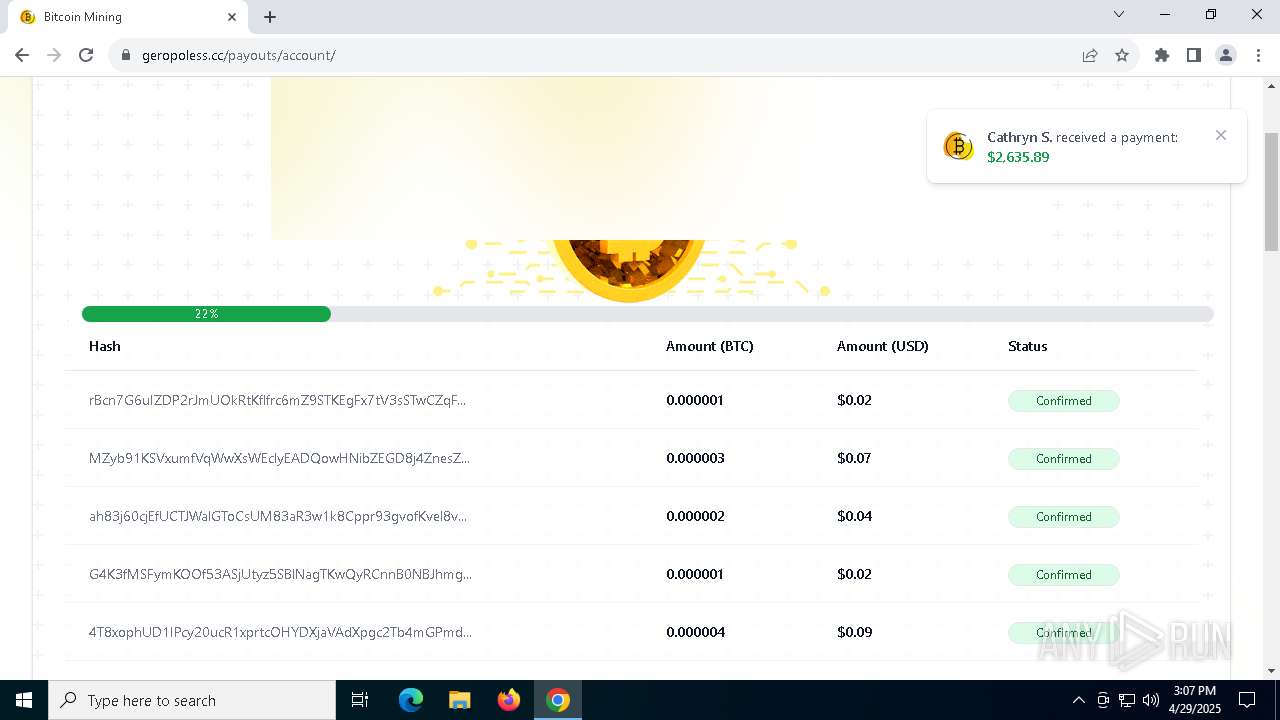Click Confirmed badge in the $0.07 row

pos(1063,459)
